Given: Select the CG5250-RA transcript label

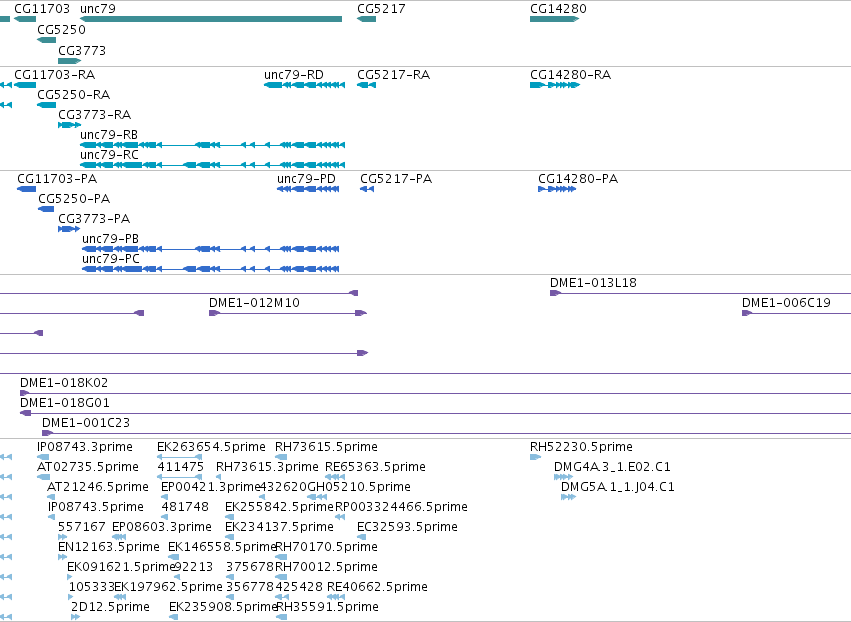Looking at the screenshot, I should (73, 94).
